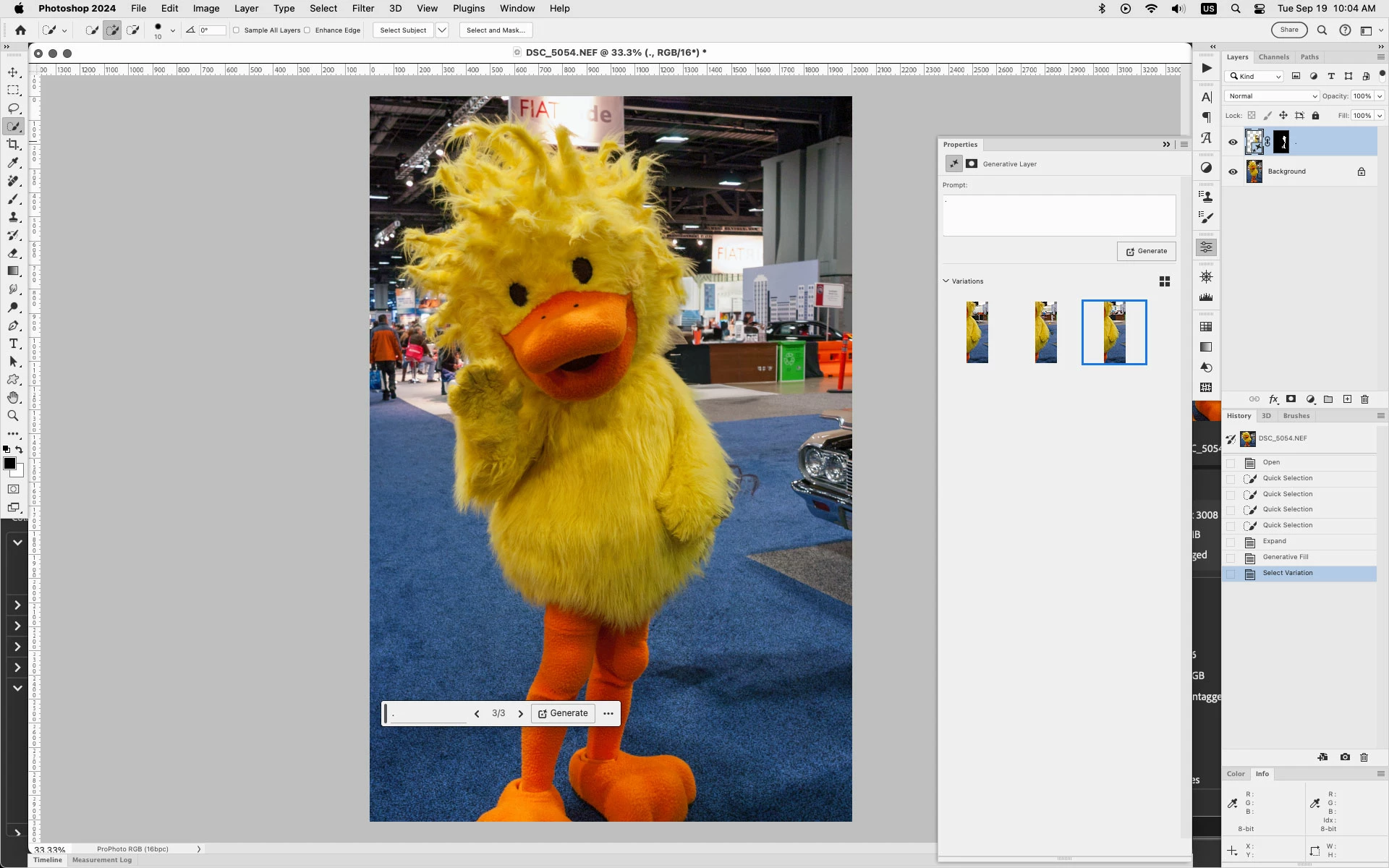1389x868 pixels.
Task: Open the Filter menu
Action: (x=362, y=9)
